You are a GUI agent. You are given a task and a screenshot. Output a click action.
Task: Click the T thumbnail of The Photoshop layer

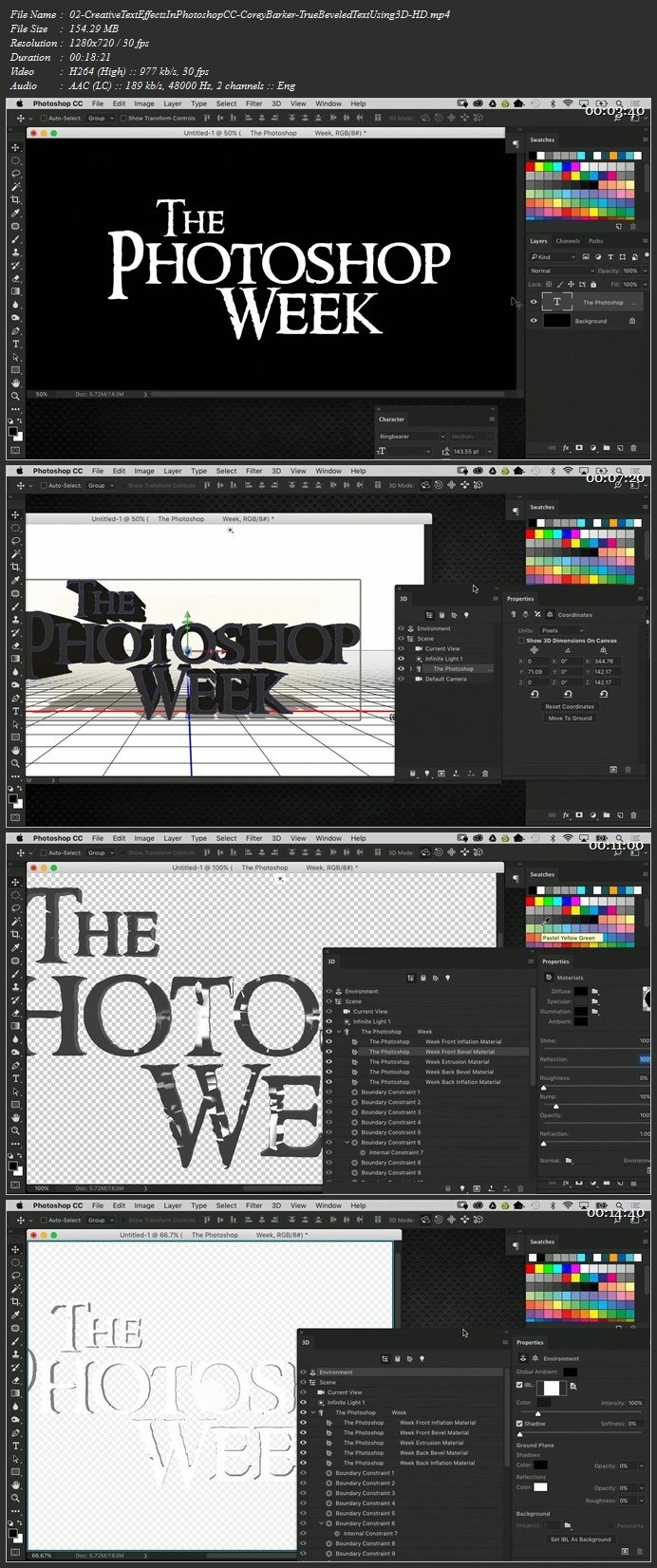click(x=557, y=302)
